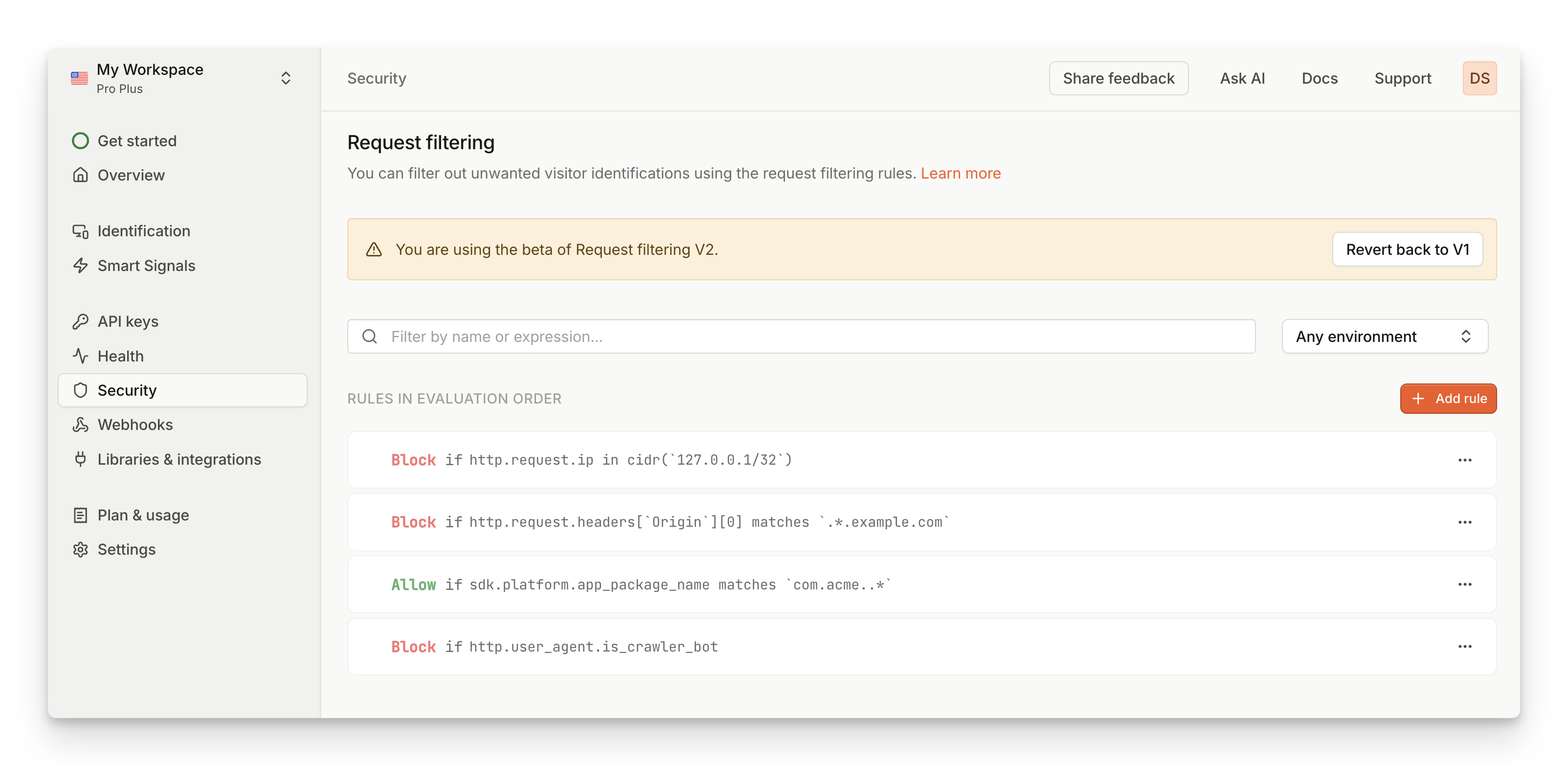Click the Smart Signals lightning icon
This screenshot has width=1568, height=766.
click(80, 266)
